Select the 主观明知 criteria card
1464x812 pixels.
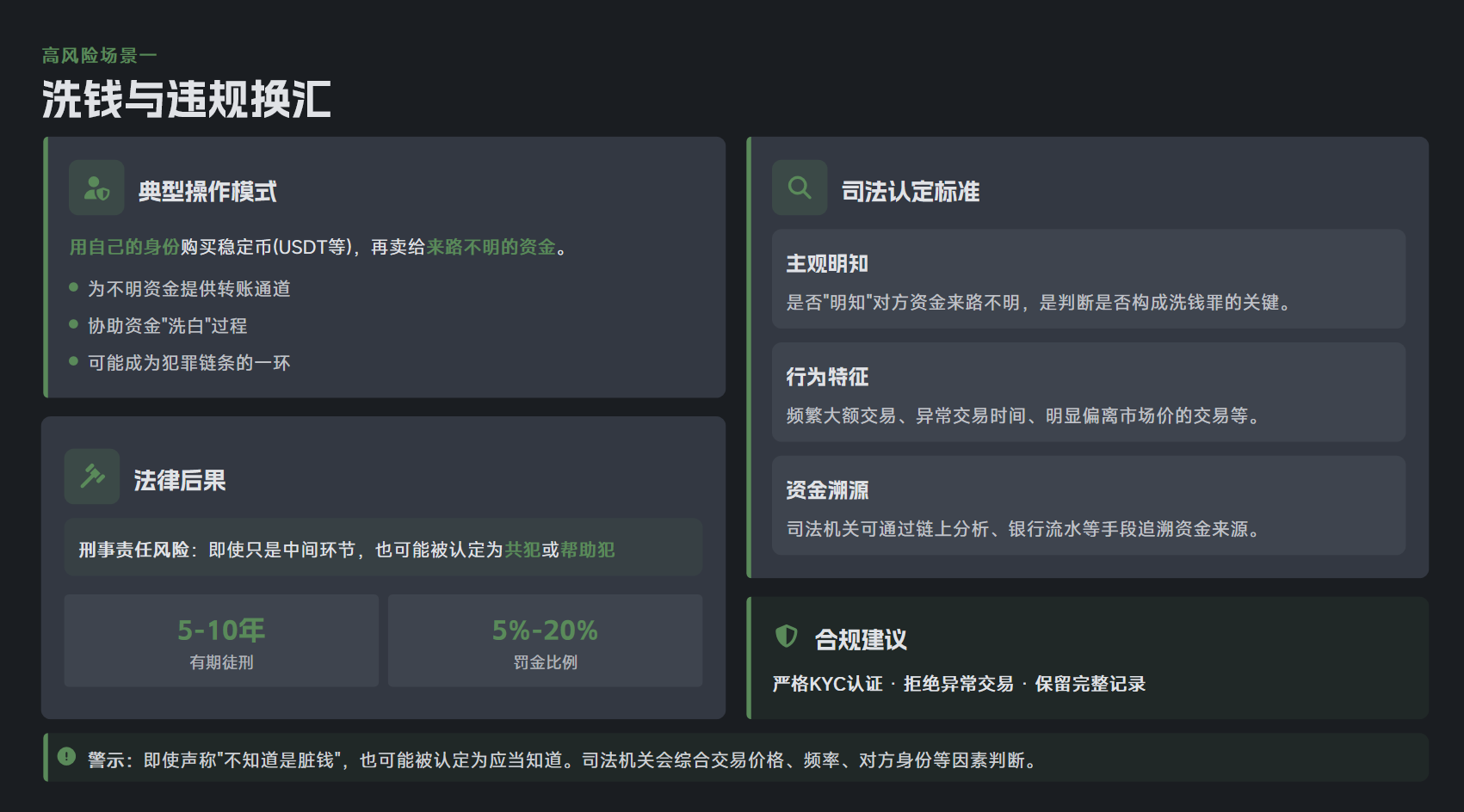click(x=1088, y=279)
